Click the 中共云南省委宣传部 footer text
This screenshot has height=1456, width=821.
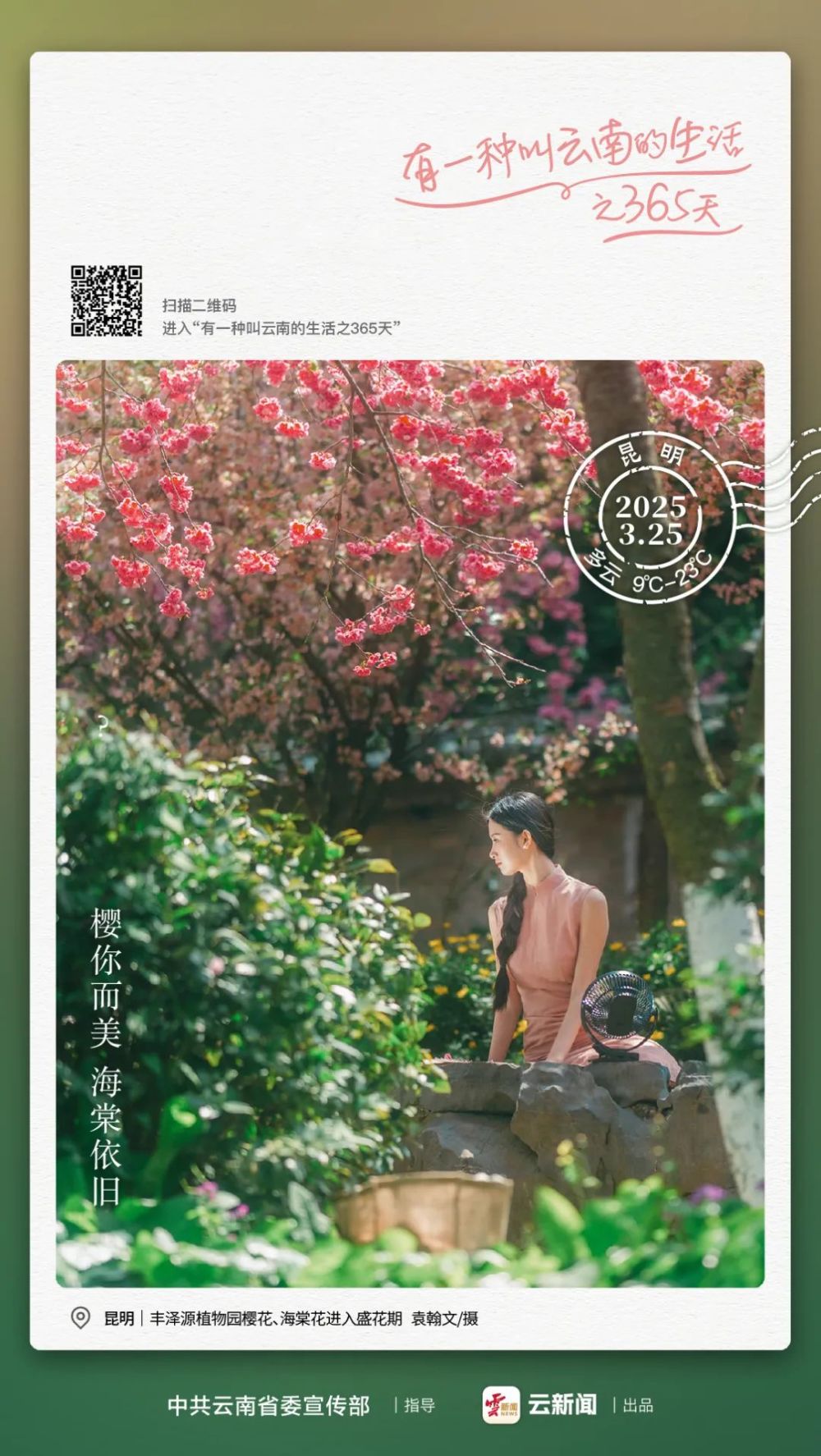[268, 1405]
